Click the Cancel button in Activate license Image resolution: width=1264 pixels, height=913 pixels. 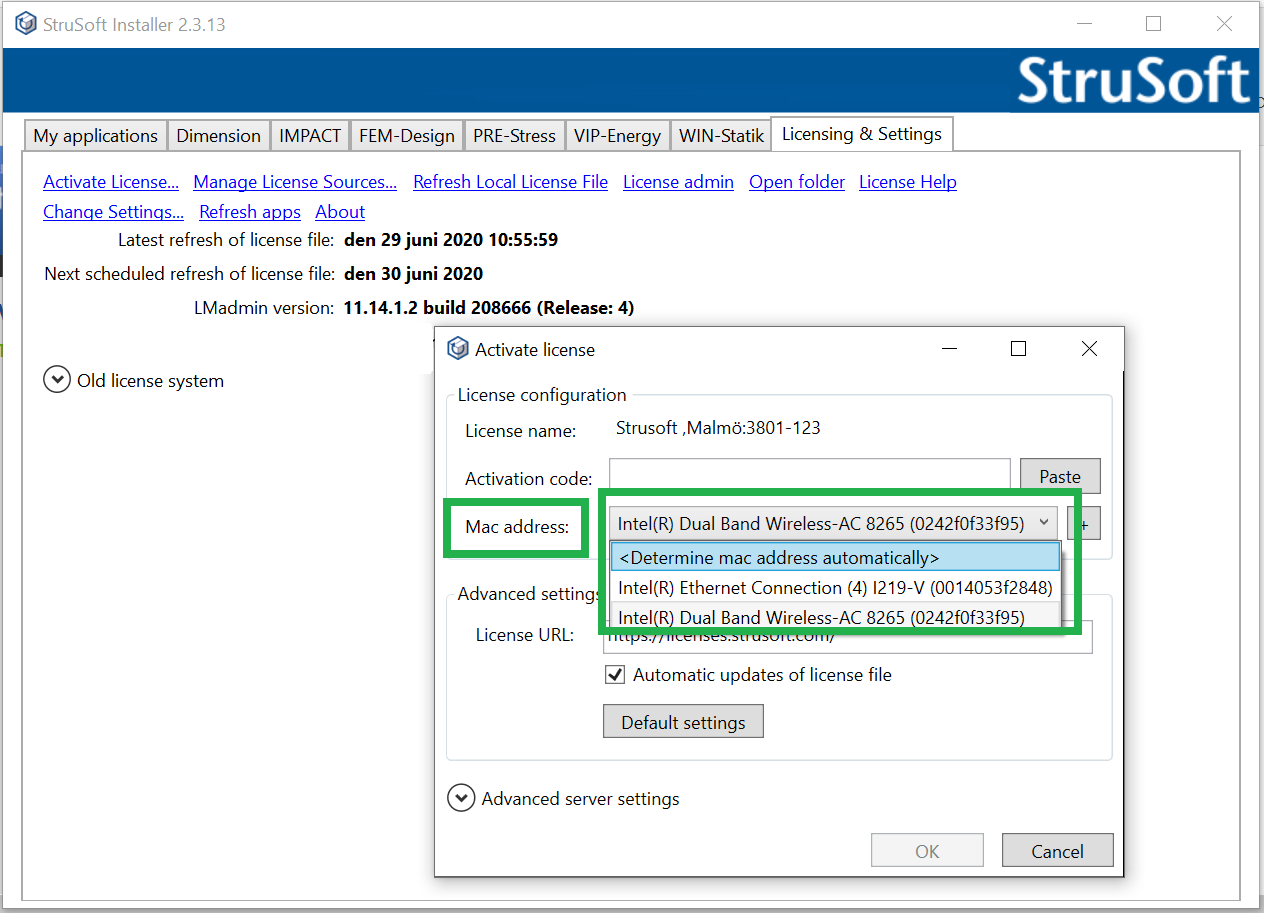click(x=1057, y=851)
